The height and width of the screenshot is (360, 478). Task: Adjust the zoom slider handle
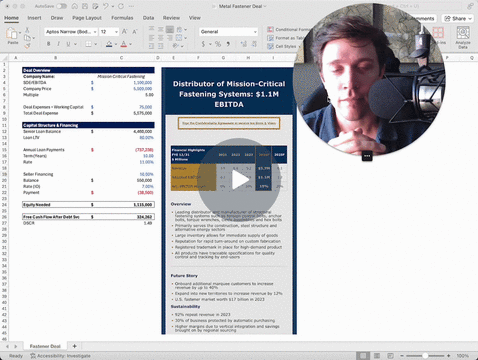click(425, 356)
